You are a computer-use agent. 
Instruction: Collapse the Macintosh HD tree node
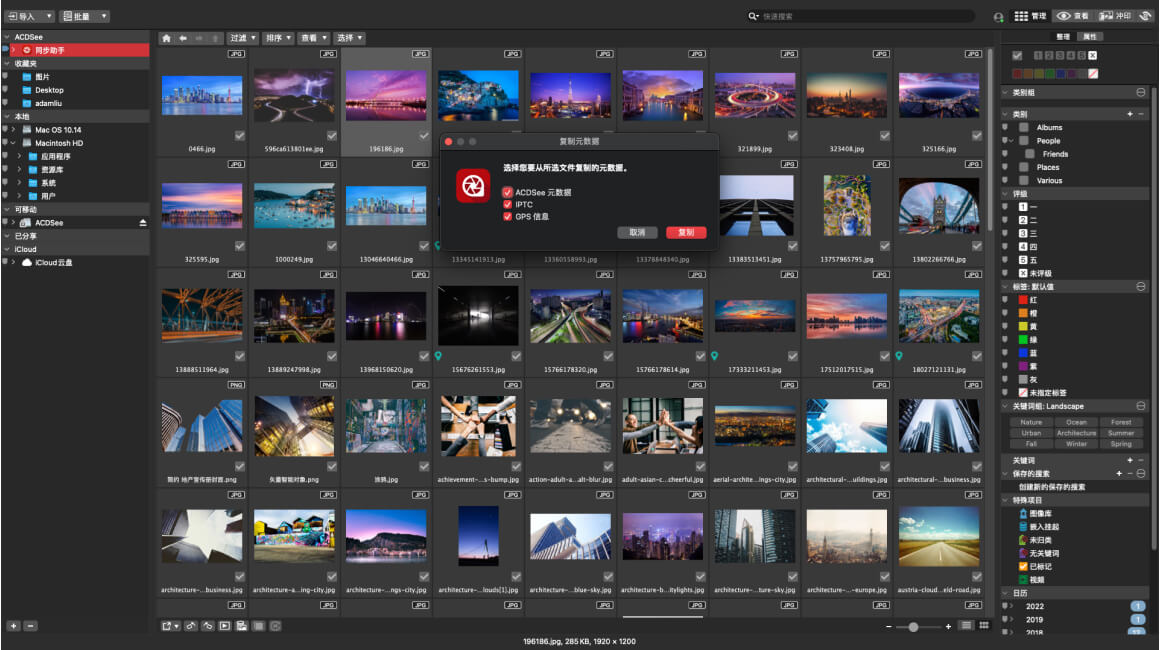[13, 143]
